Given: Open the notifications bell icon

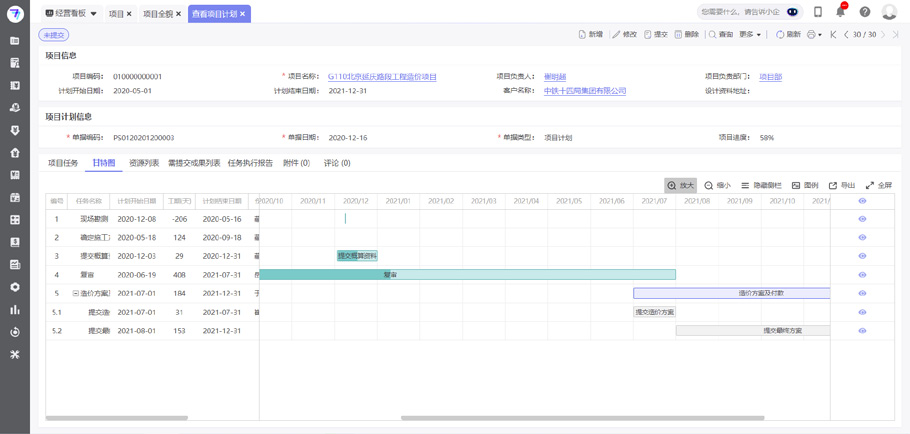Looking at the screenshot, I should tap(841, 12).
